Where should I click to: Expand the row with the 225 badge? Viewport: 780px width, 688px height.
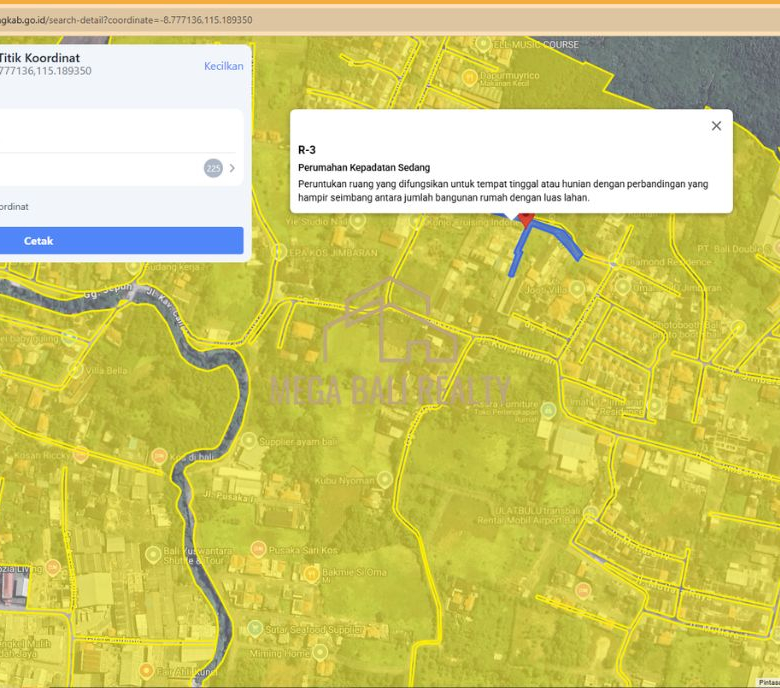pos(232,168)
